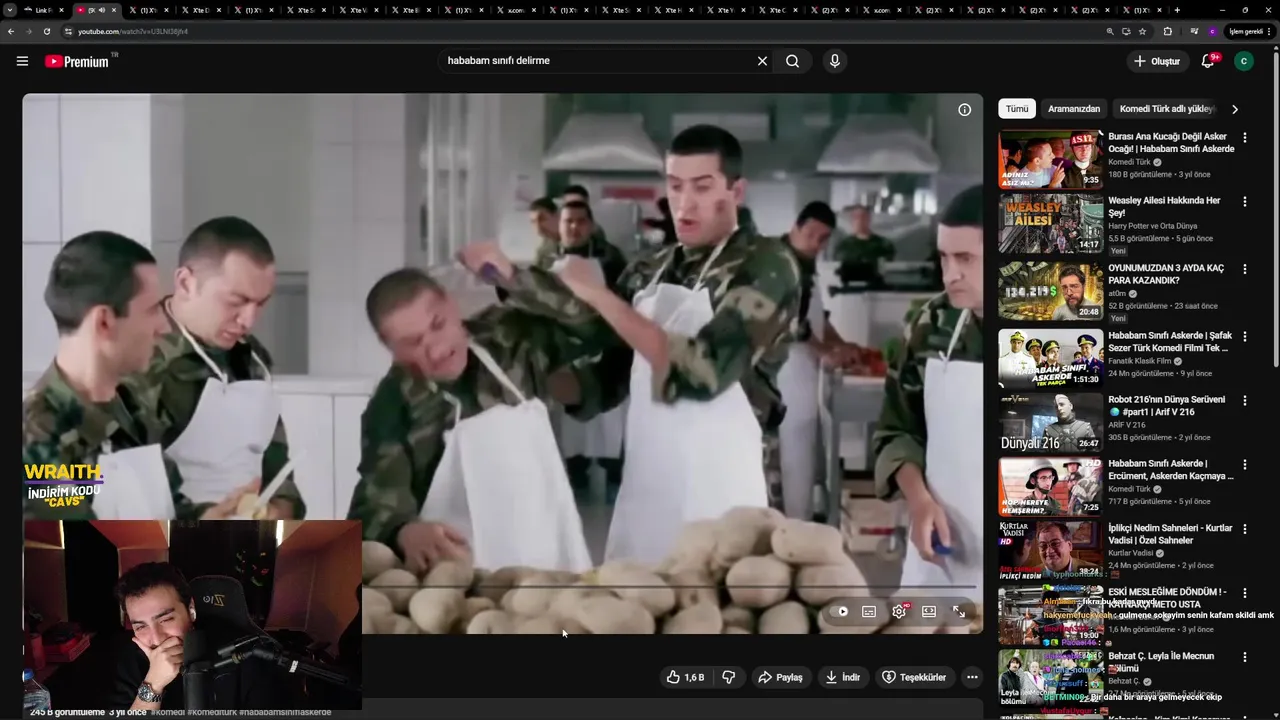Toggle subtitles in the video player
The image size is (1280, 720).
pos(869,612)
